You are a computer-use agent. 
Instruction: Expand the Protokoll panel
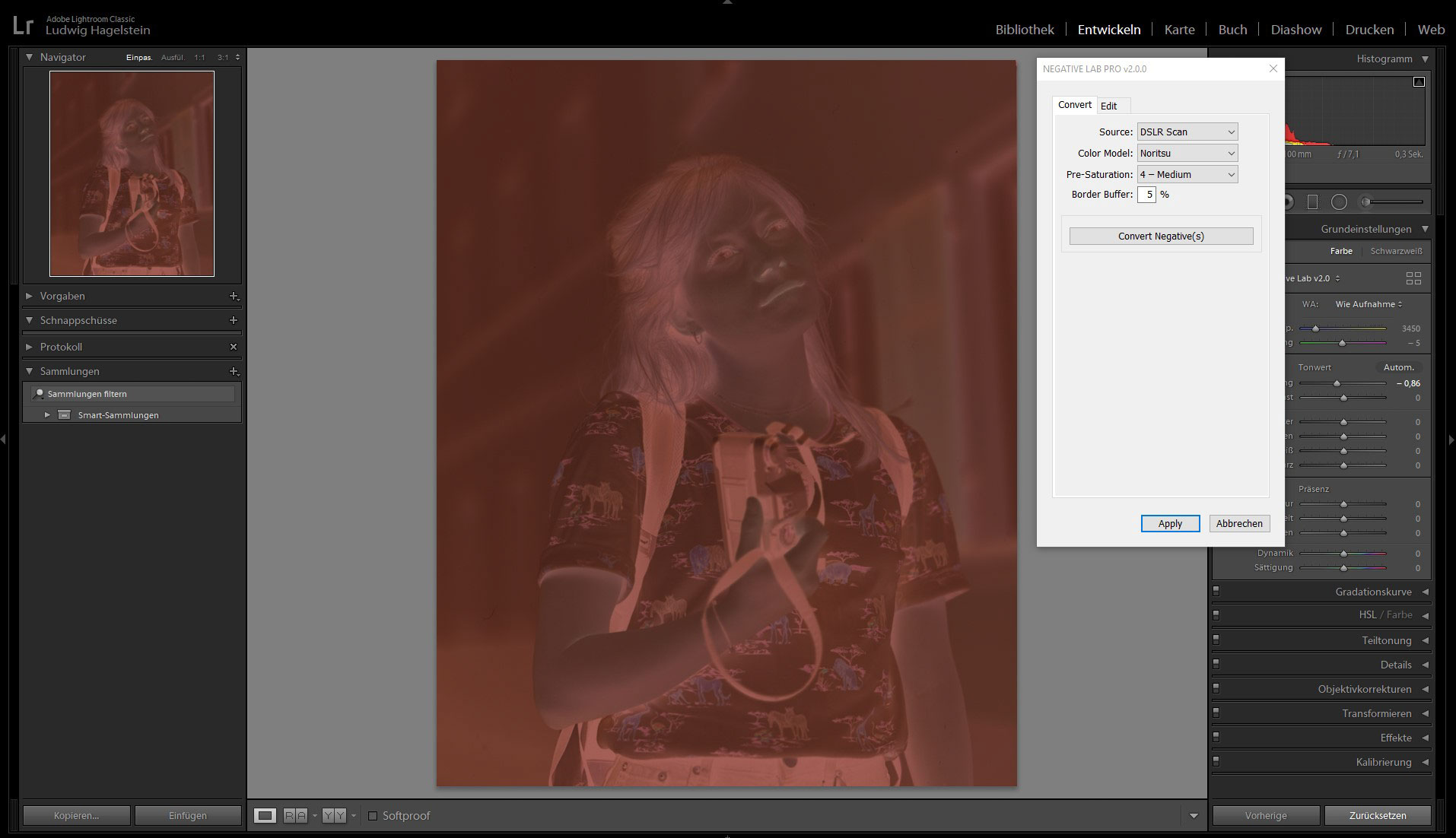click(29, 347)
